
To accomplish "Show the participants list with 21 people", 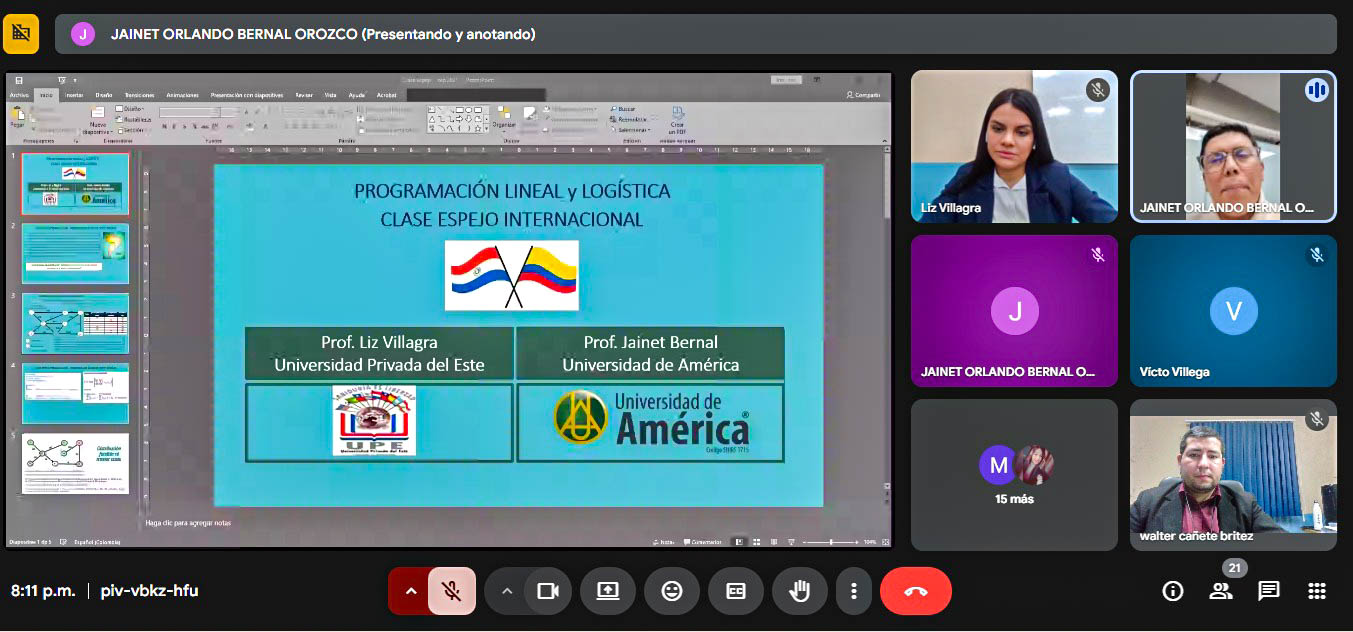I will pyautogui.click(x=1221, y=591).
